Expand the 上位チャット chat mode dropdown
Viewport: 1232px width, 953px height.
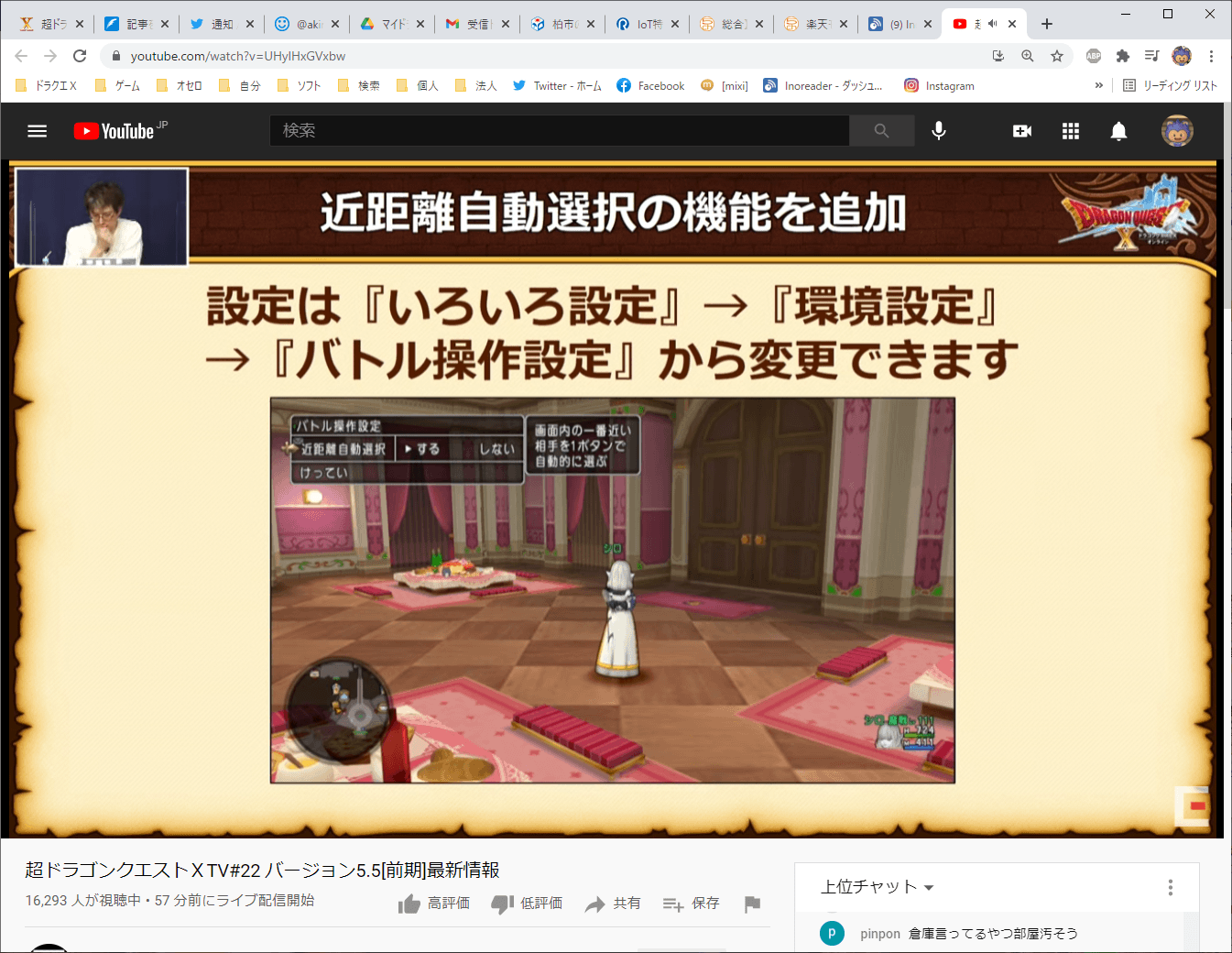877,887
